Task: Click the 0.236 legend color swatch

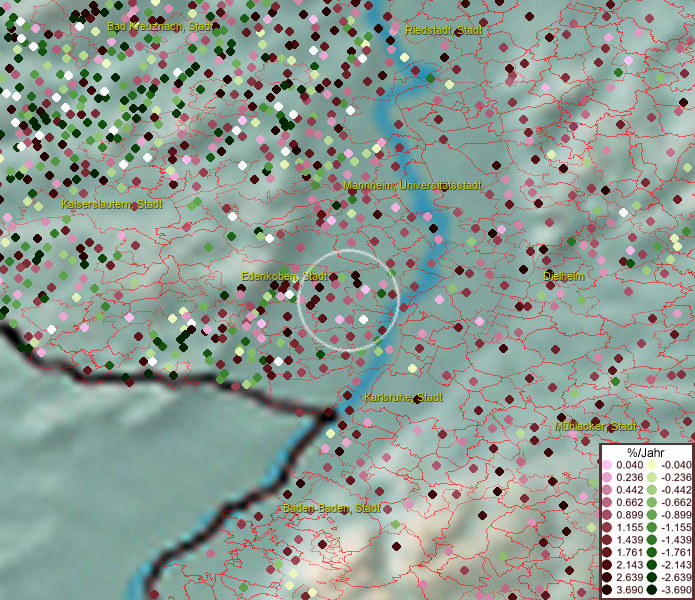Action: tap(607, 478)
